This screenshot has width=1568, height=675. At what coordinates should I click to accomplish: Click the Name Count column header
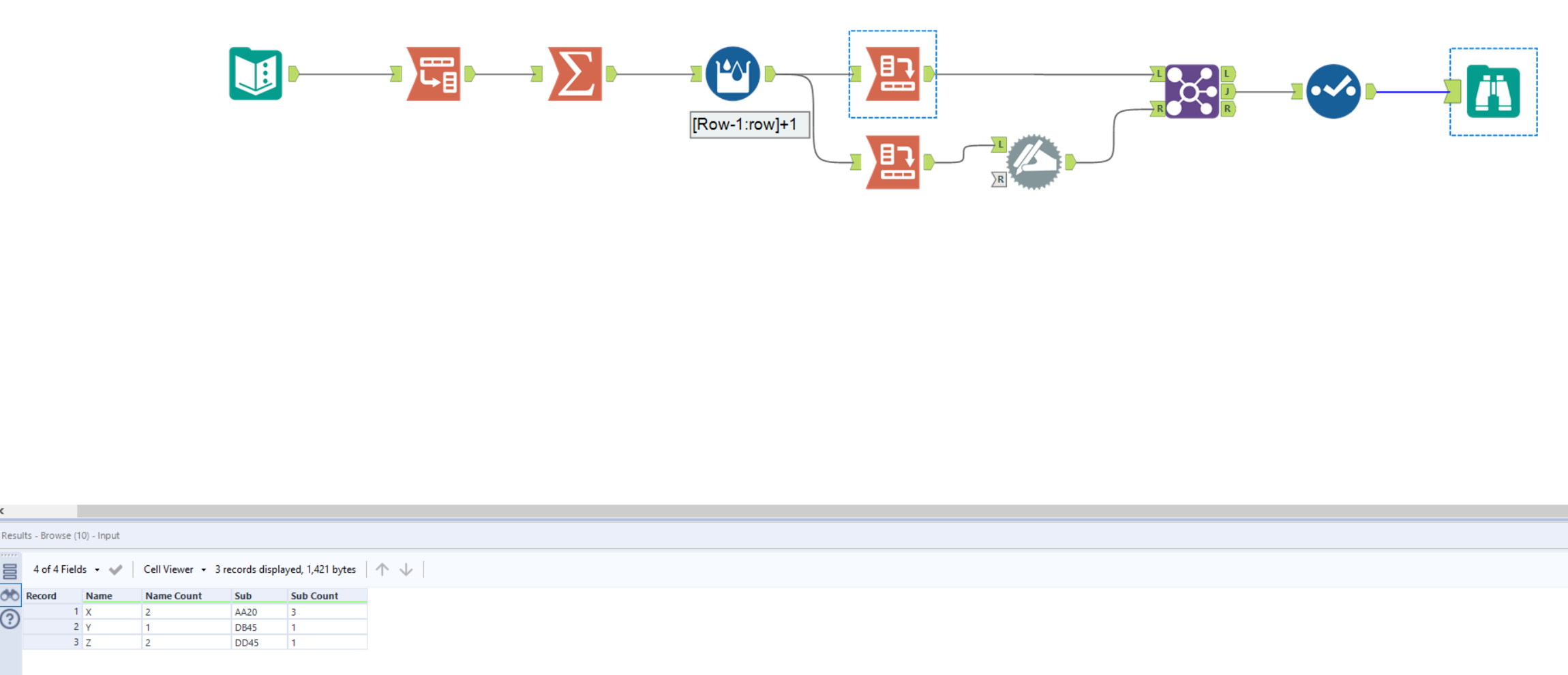[x=186, y=596]
